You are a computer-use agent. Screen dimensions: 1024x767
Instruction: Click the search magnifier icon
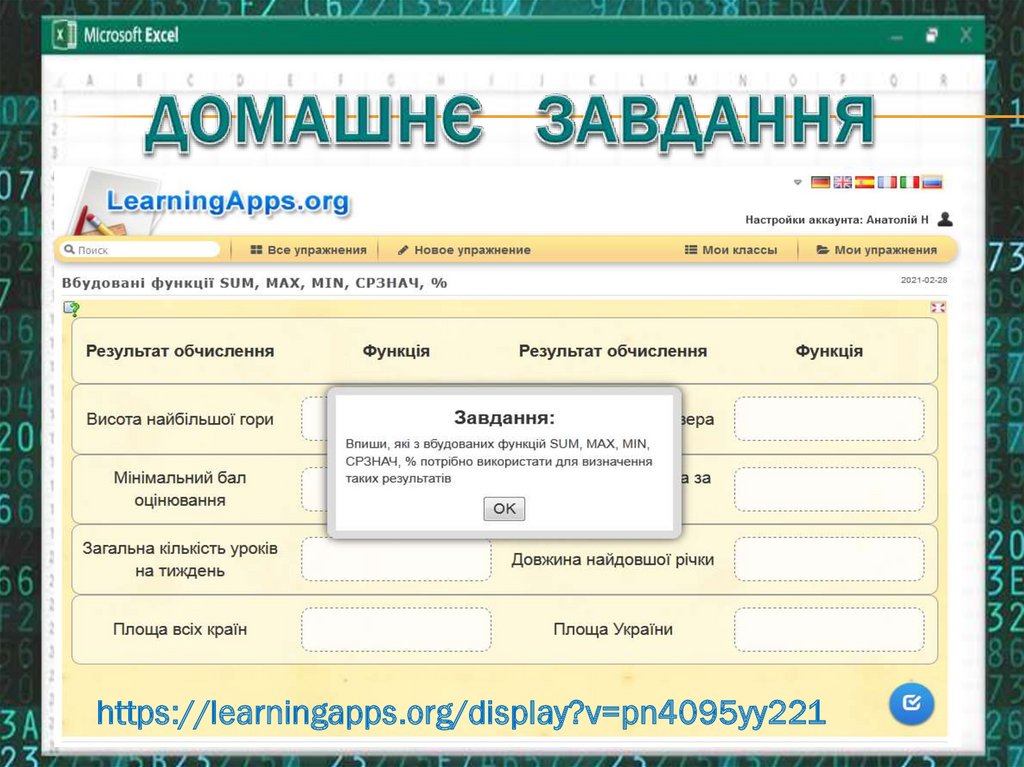69,250
